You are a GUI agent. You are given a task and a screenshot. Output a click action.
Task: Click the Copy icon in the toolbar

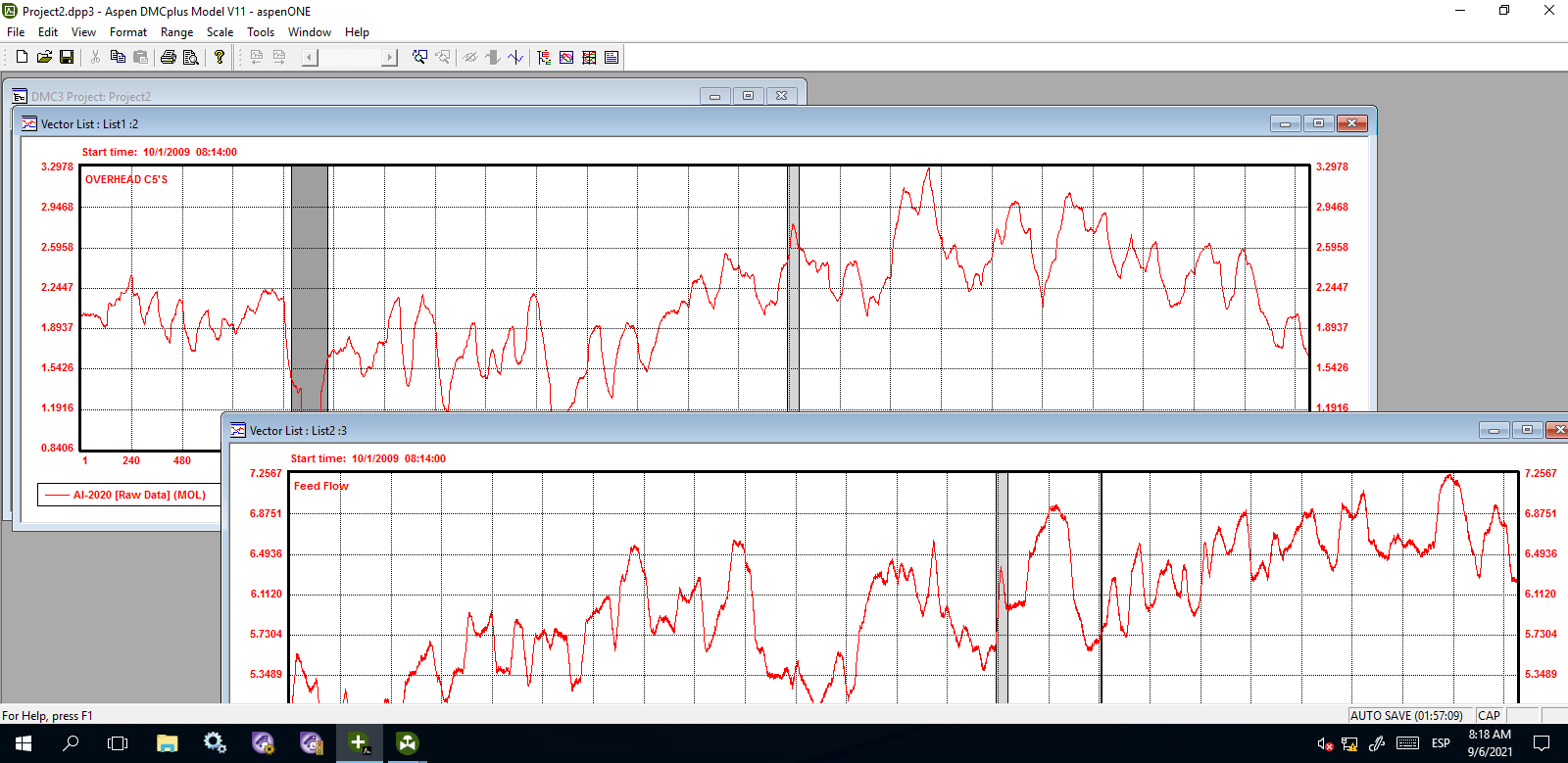click(x=118, y=58)
